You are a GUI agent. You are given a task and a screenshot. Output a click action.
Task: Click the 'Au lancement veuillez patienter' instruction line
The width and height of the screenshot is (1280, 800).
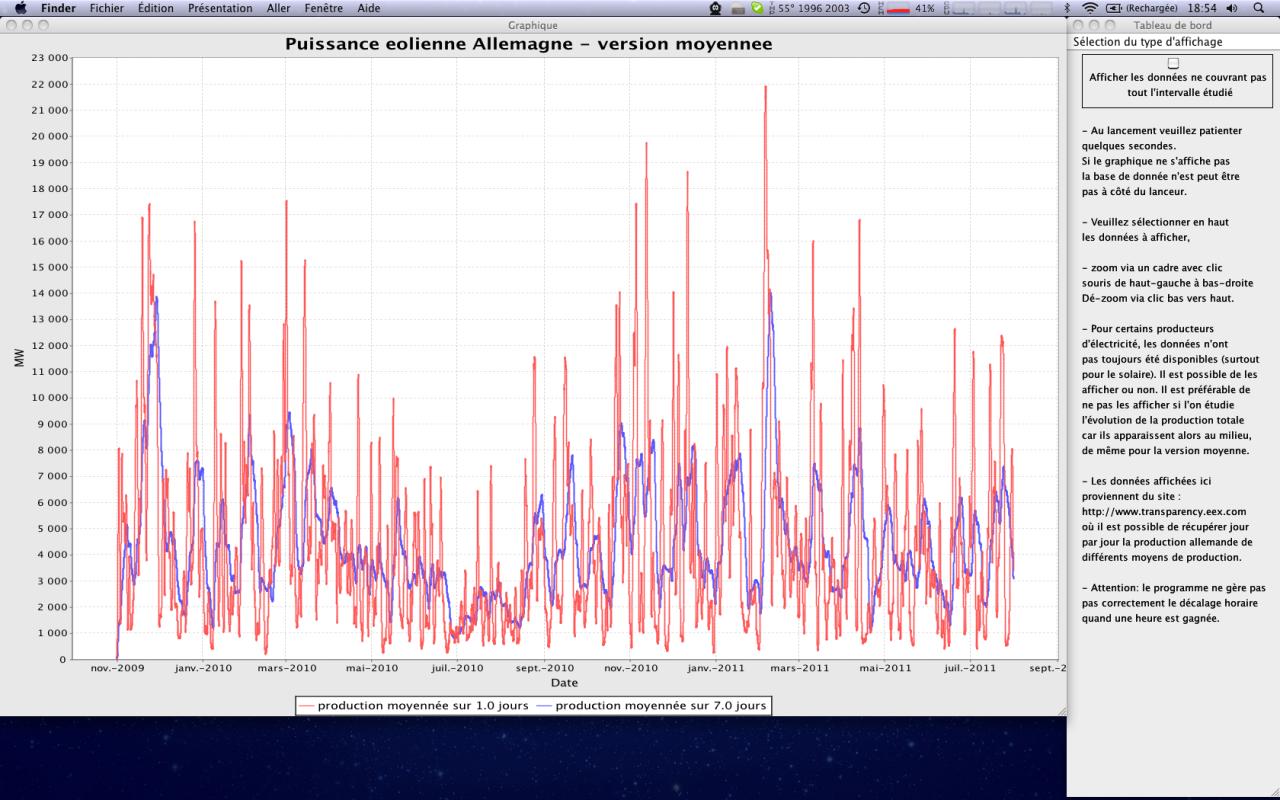[x=1162, y=130]
